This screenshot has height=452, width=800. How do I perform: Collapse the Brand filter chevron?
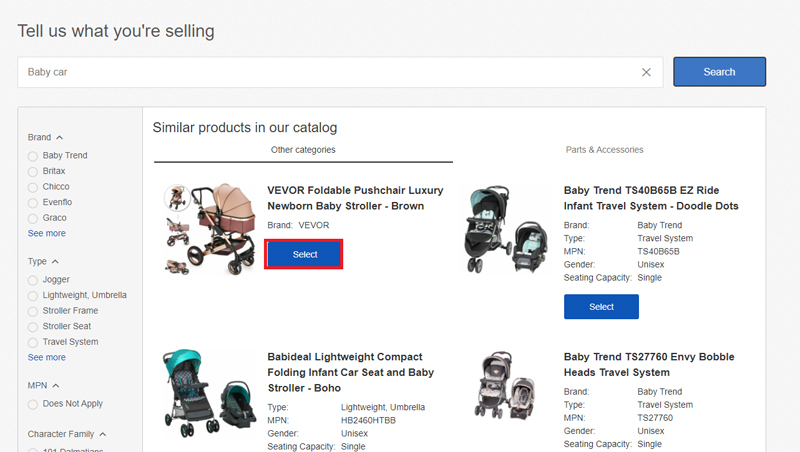pos(60,137)
